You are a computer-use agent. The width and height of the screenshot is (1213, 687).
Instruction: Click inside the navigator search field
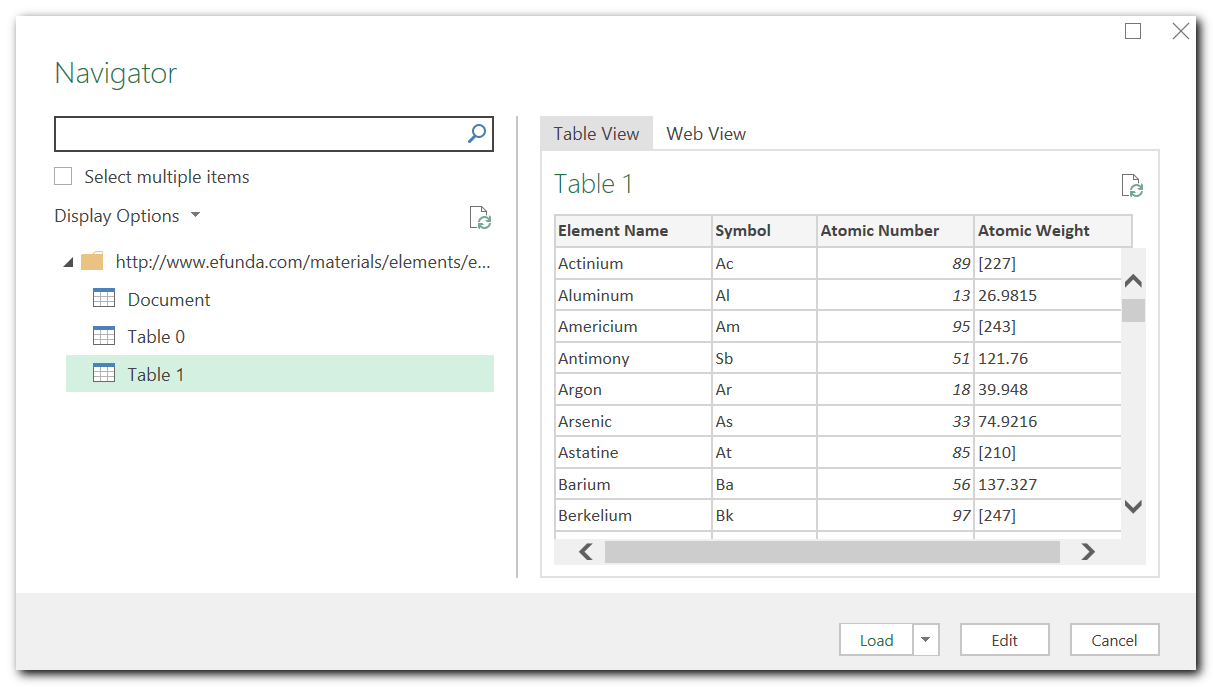(x=250, y=133)
